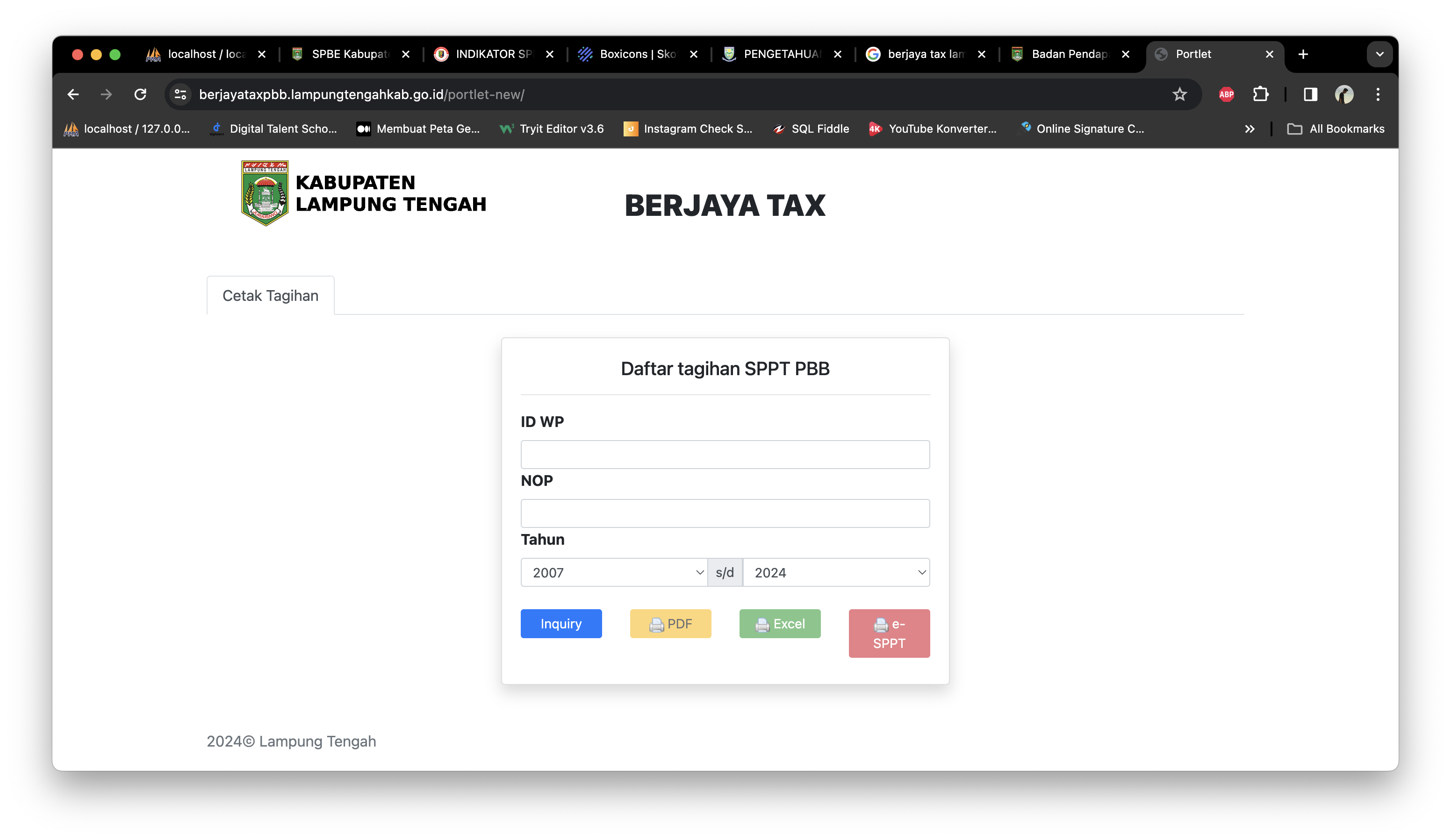Select the Cetak Tagihan tab

tap(270, 296)
